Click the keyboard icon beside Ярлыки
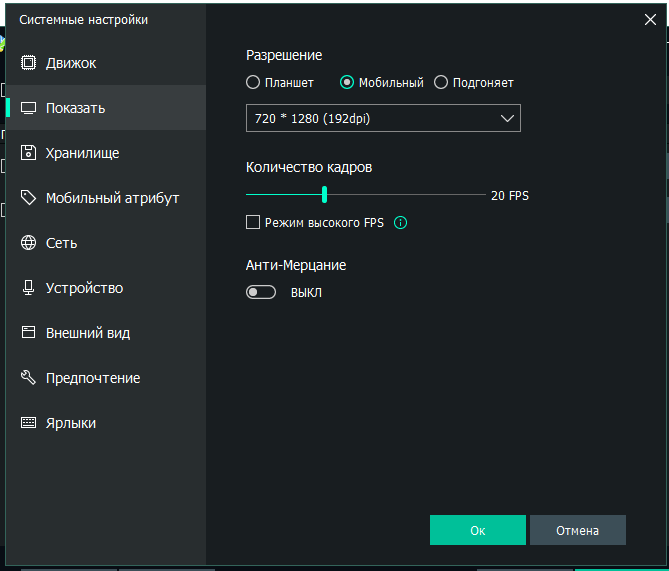This screenshot has width=669, height=571. 28,423
